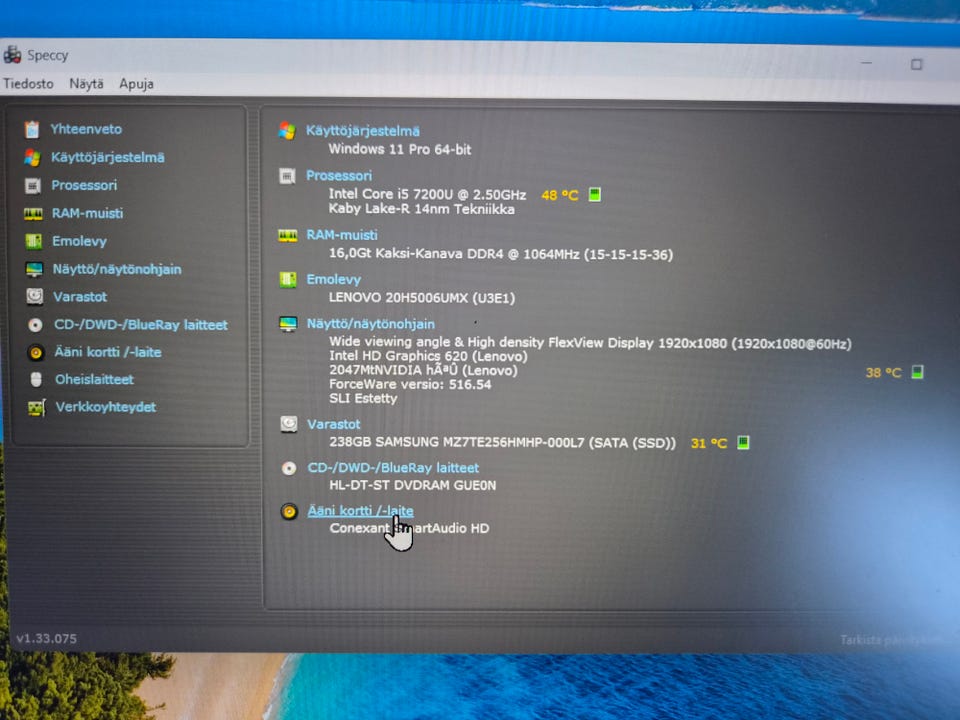Click the Tarkista päivitykset link at bottom right

click(x=892, y=640)
